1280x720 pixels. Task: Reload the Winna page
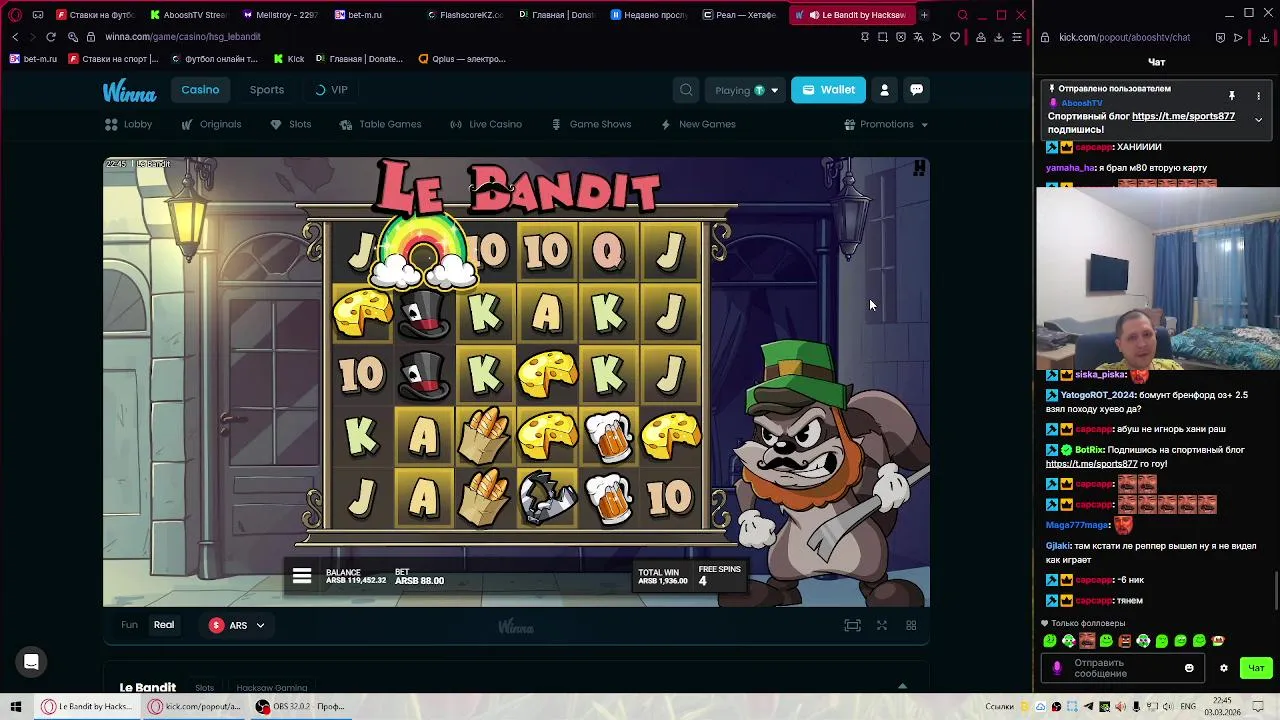point(51,37)
